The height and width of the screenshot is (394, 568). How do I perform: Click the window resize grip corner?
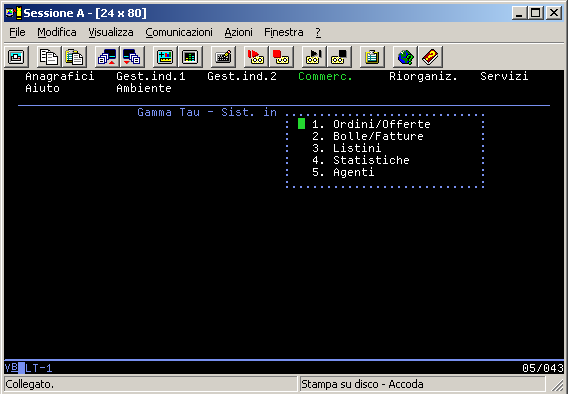[557, 384]
